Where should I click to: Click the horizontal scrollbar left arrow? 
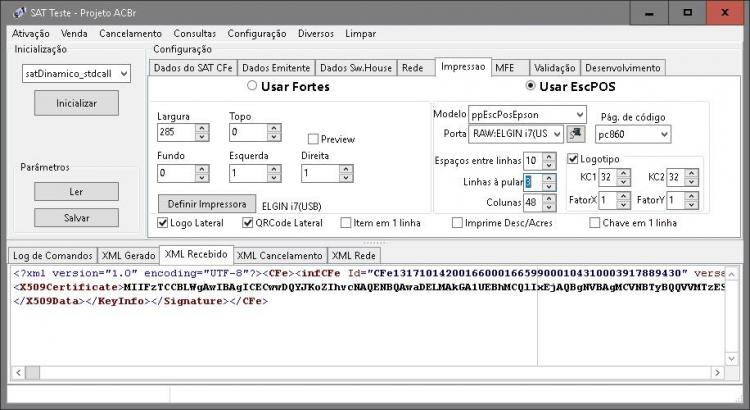[18, 373]
